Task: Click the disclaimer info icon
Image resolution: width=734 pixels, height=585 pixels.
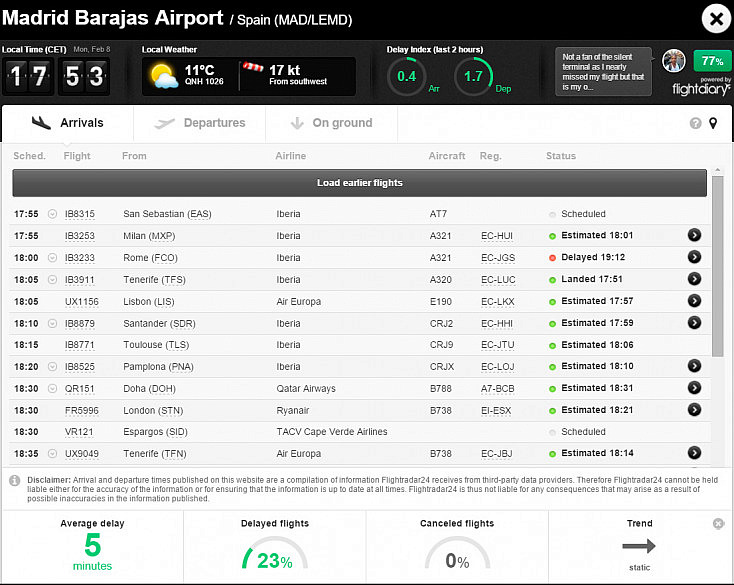Action: (x=15, y=481)
